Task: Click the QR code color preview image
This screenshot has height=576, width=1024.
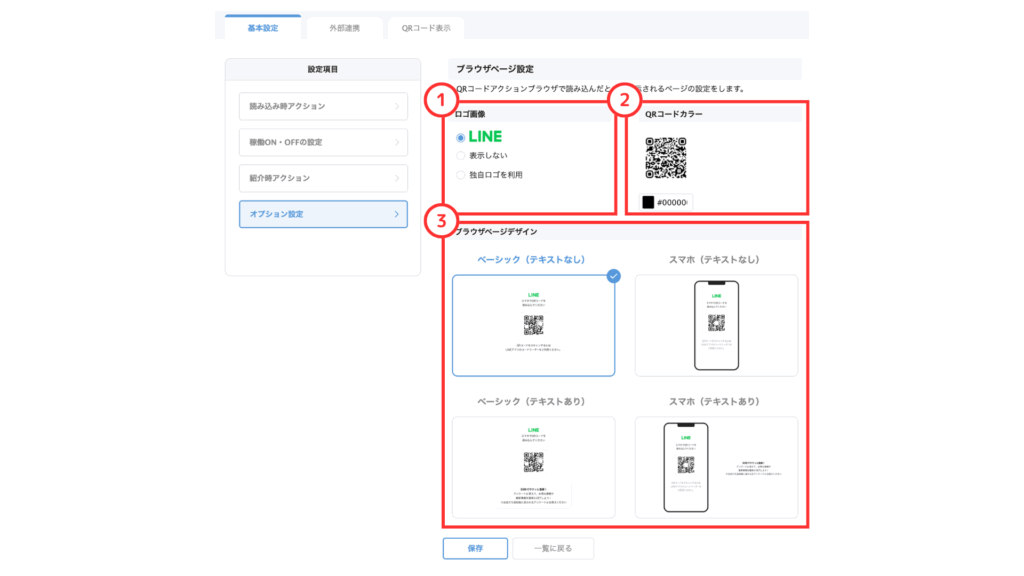Action: 666,158
